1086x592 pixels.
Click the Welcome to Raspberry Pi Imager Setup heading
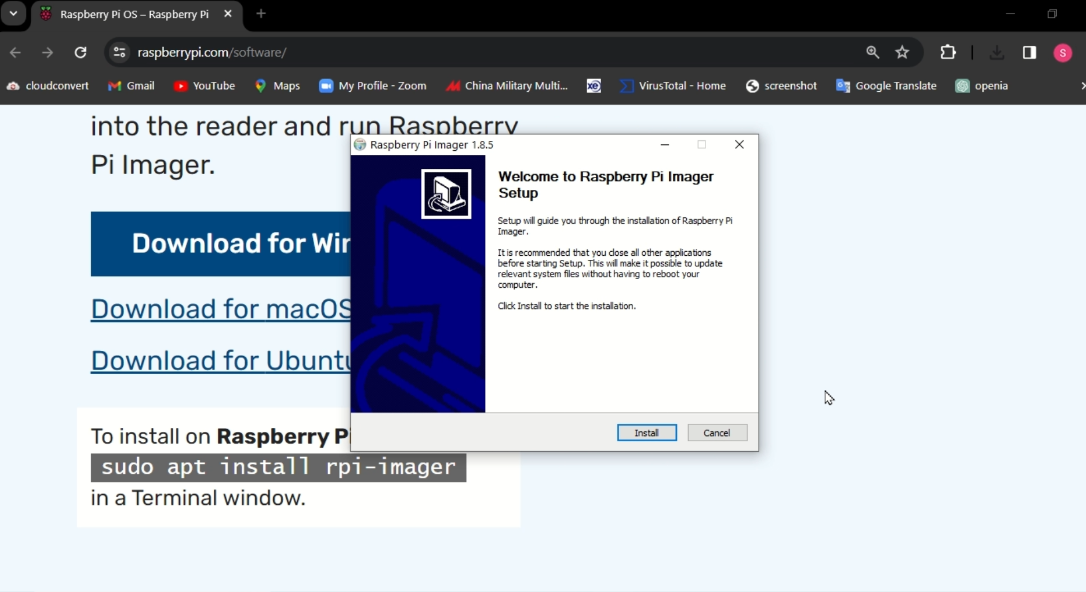606,185
